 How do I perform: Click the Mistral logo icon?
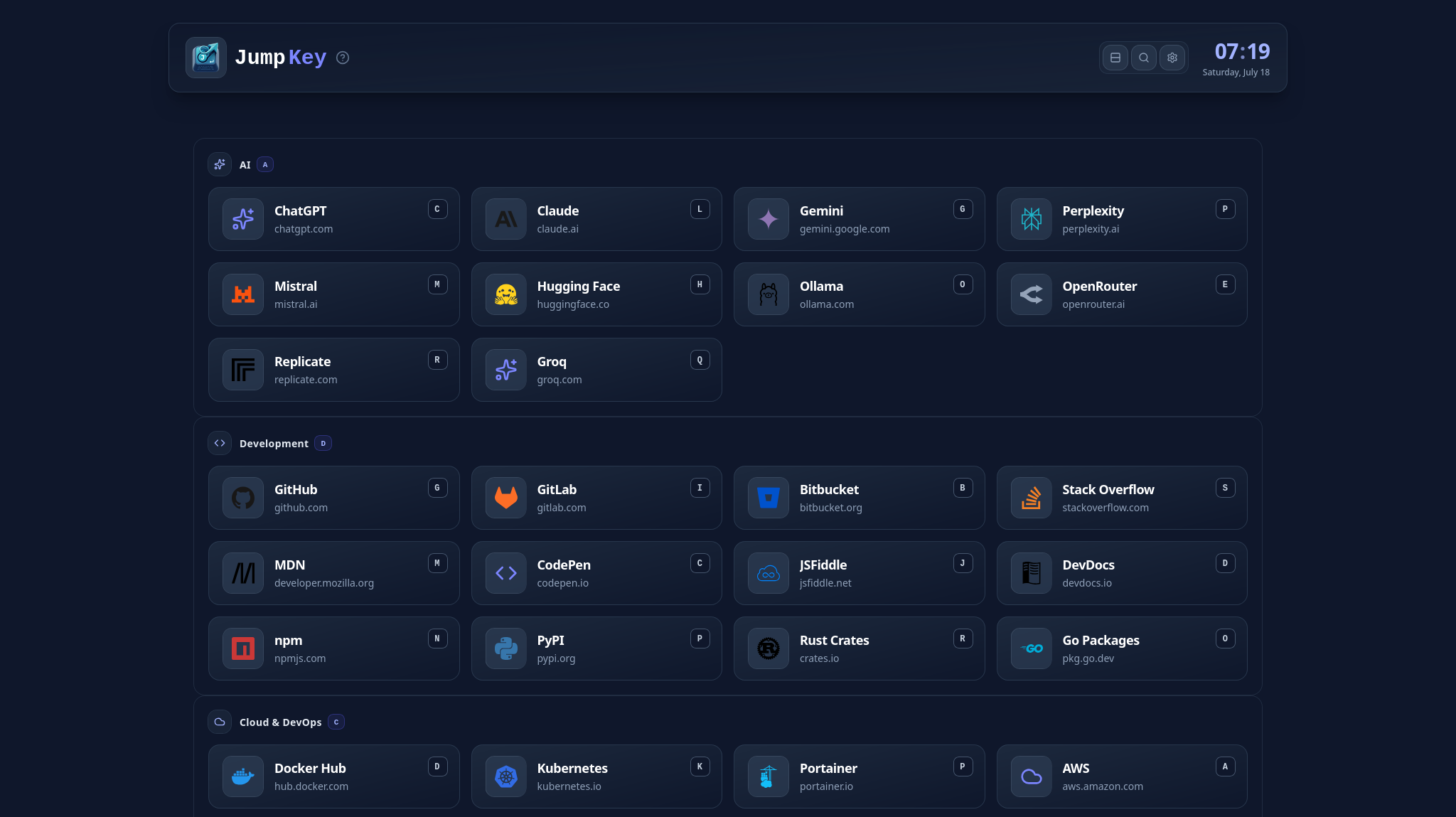click(x=243, y=294)
